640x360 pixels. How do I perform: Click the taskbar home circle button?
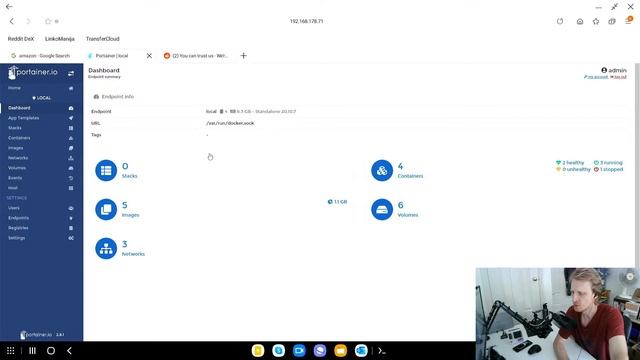pyautogui.click(x=51, y=351)
